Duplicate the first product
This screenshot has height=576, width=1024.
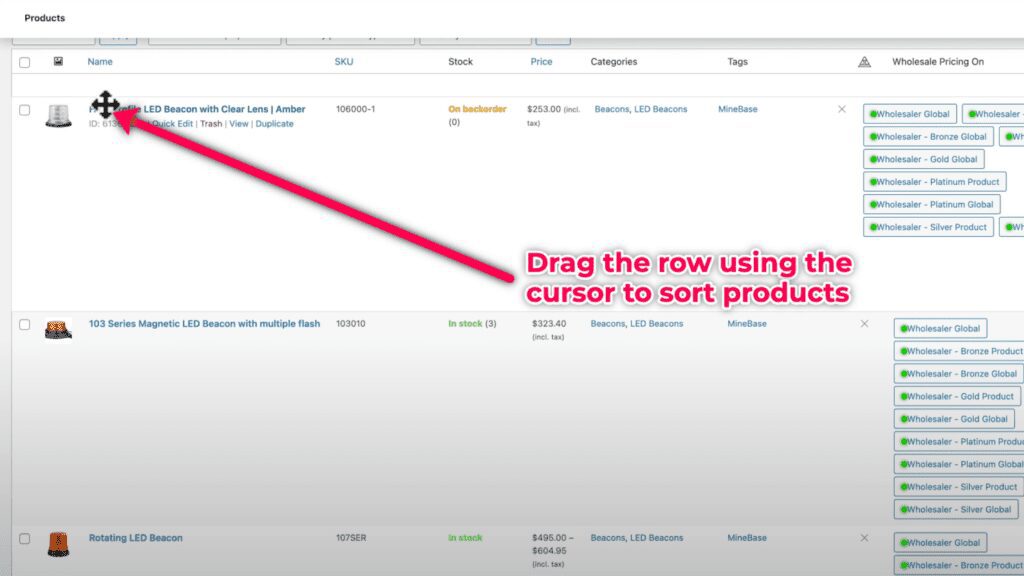click(x=275, y=123)
